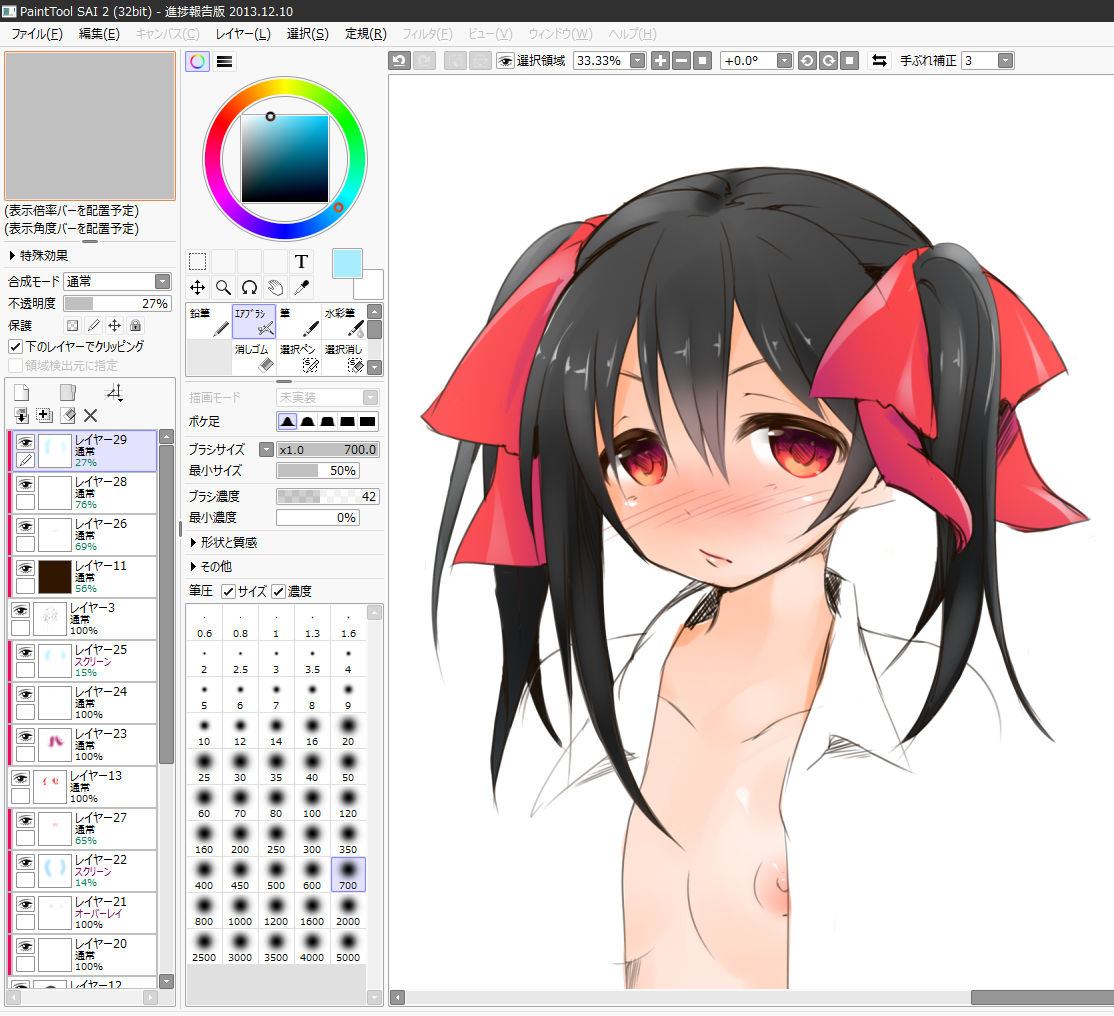Screen dimensions: 1114x1016
Task: Select the Zoom magnifier tool
Action: coord(224,287)
